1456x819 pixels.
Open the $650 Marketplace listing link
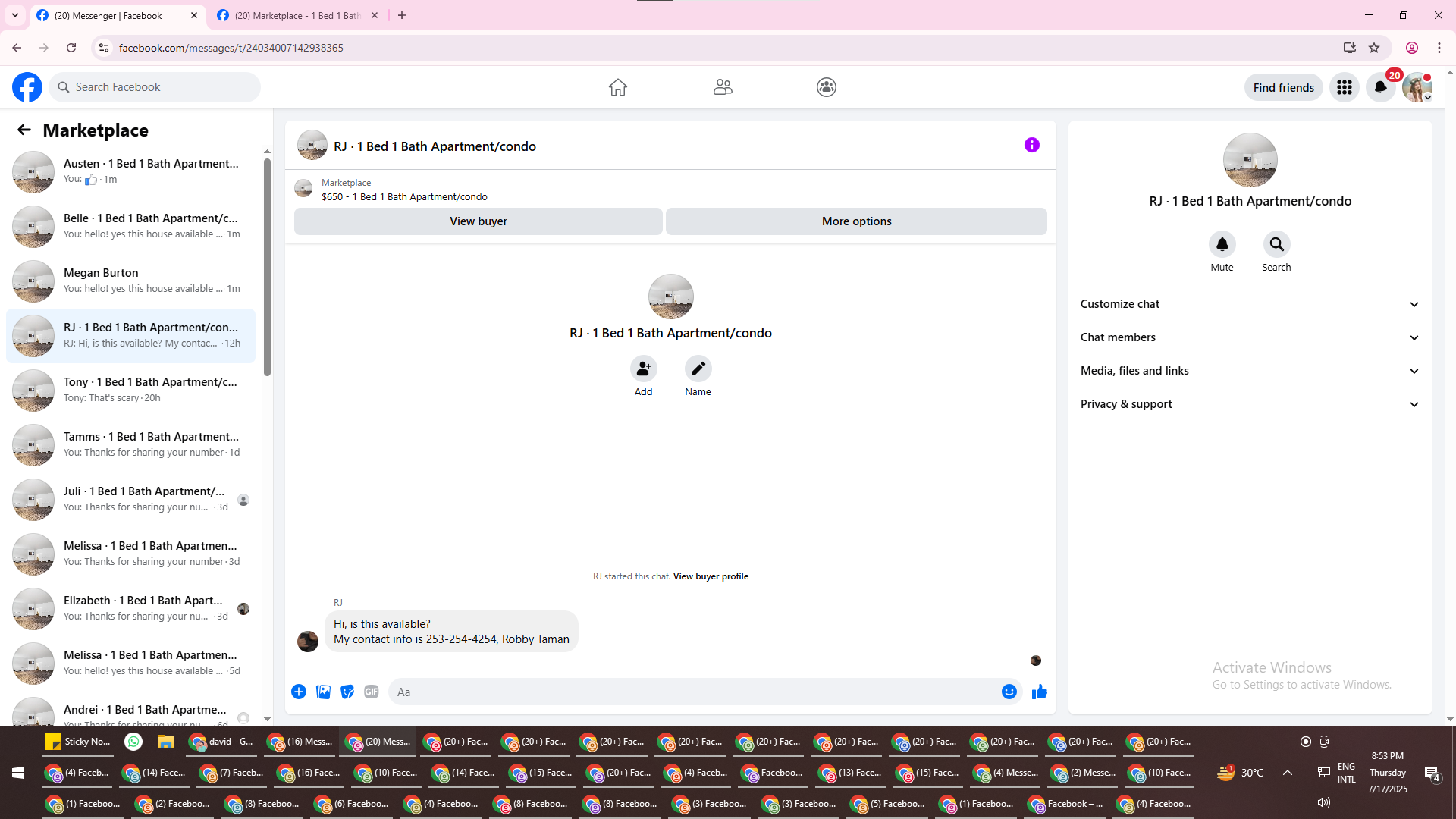(x=404, y=196)
